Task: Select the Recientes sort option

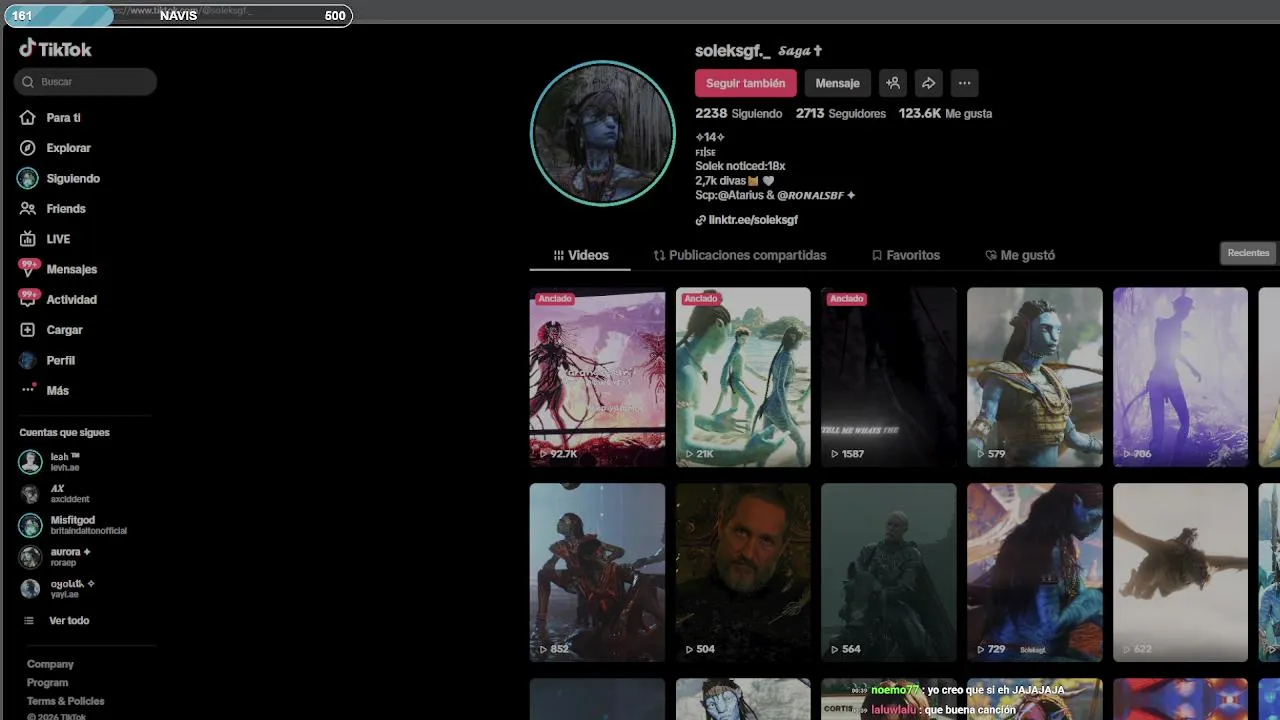Action: pyautogui.click(x=1248, y=253)
